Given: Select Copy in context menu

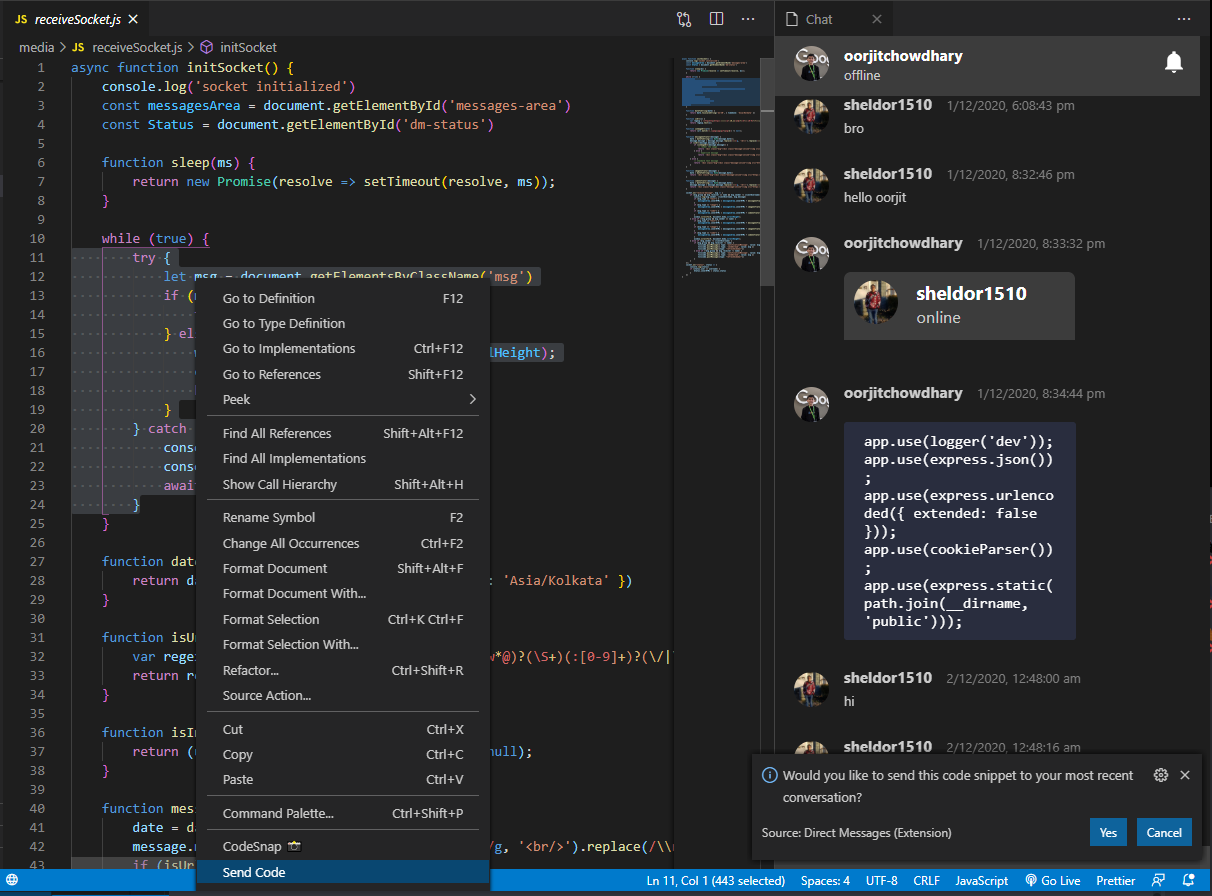Looking at the screenshot, I should 342,754.
